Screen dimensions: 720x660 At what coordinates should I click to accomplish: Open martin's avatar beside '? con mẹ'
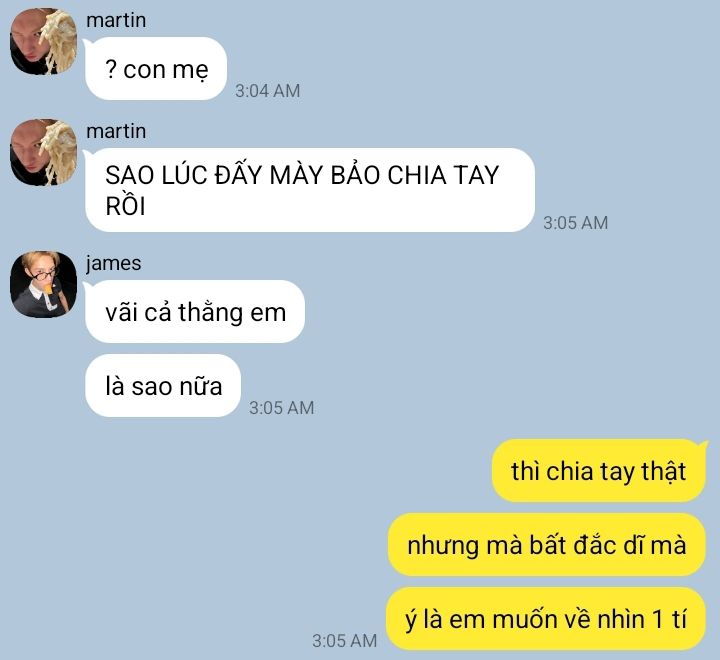click(x=44, y=41)
